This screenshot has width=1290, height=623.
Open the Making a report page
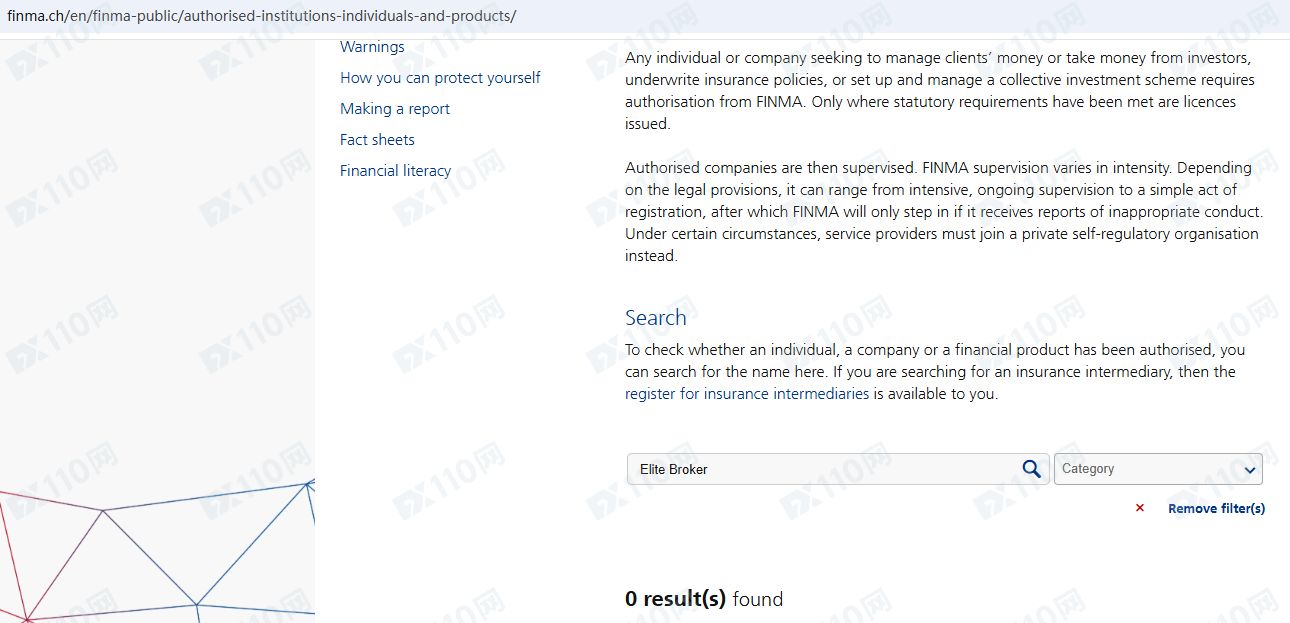pyautogui.click(x=395, y=109)
